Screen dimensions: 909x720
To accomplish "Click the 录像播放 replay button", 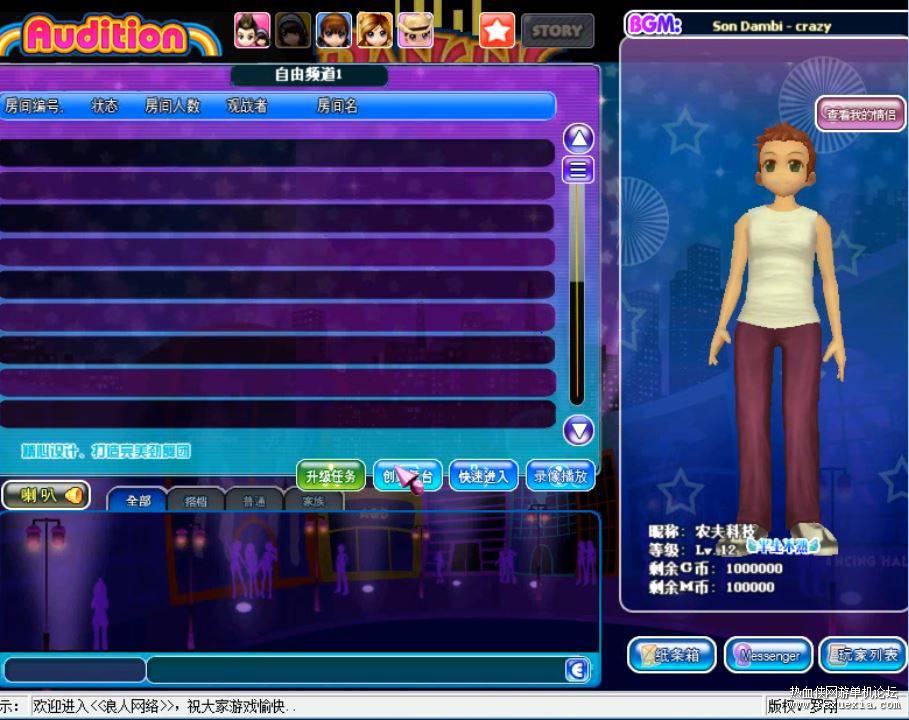I will coord(560,476).
